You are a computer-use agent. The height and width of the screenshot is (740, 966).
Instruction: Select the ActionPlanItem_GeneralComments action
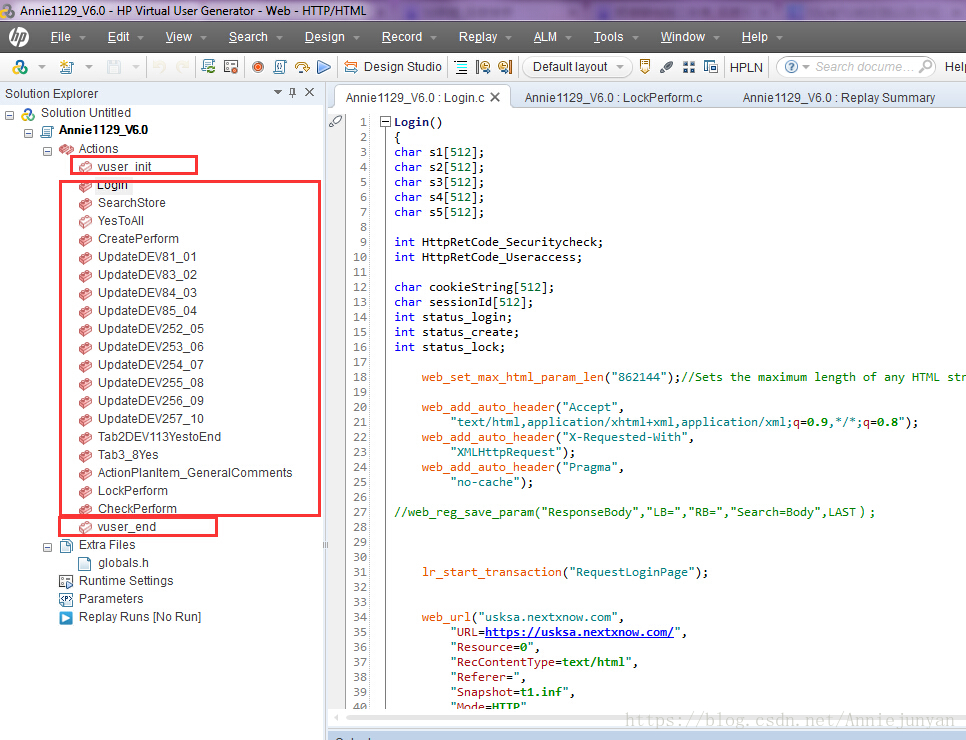[x=195, y=473]
